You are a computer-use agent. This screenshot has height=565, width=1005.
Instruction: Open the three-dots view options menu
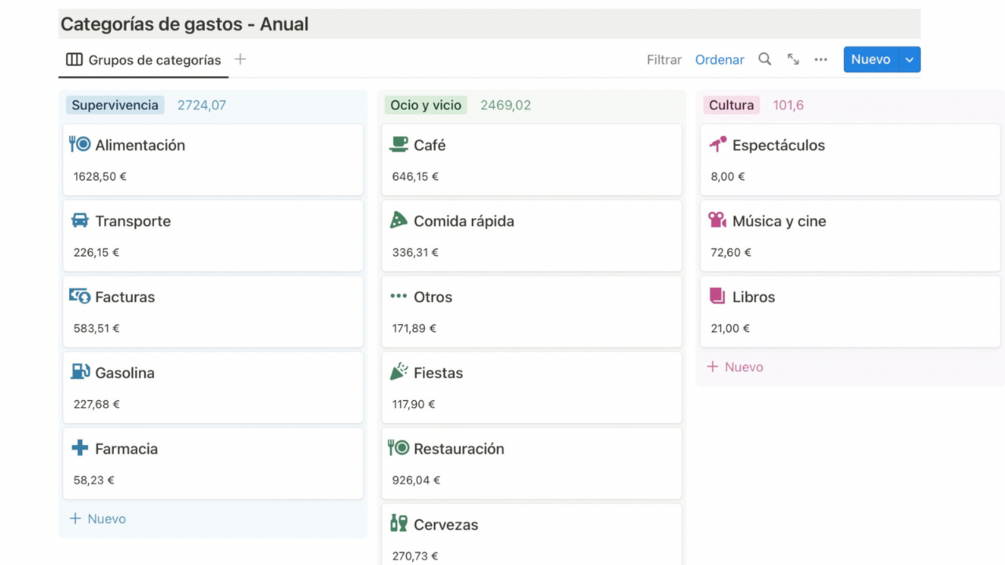(821, 60)
